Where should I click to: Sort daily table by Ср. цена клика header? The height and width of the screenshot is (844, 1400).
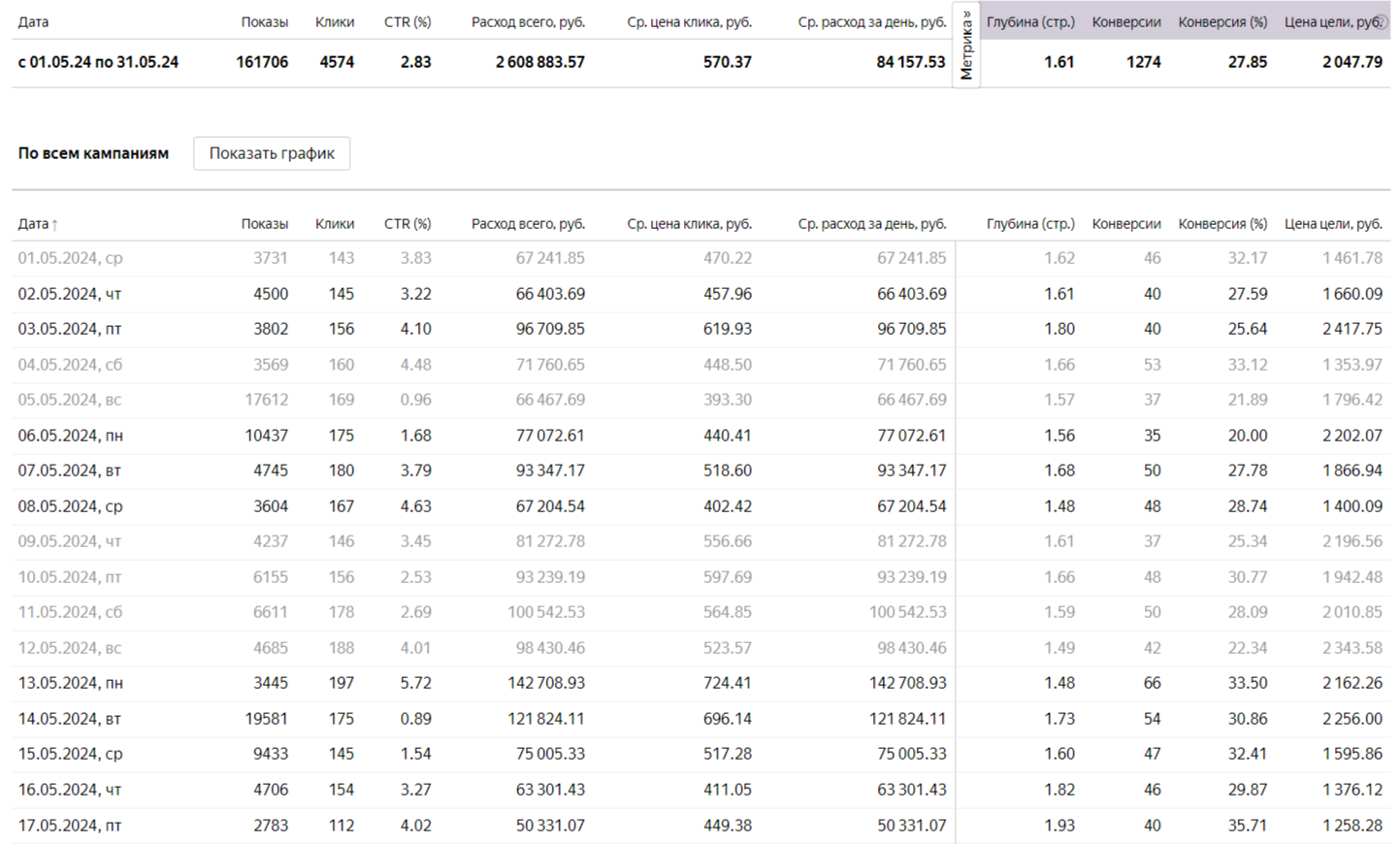point(689,223)
